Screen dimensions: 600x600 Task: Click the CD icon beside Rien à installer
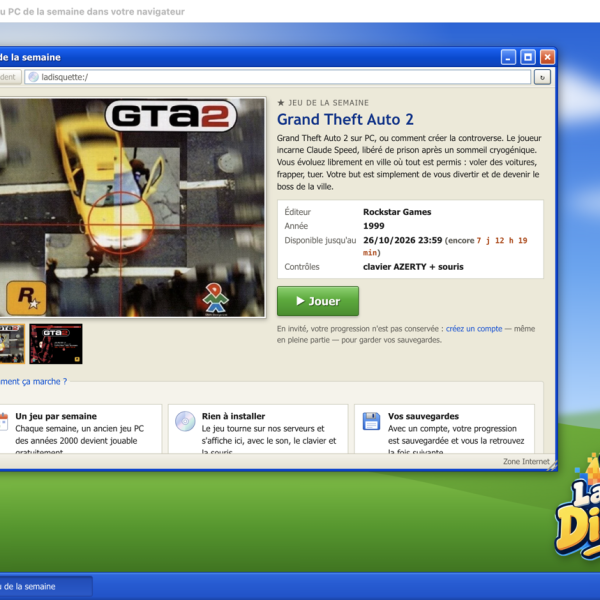pos(185,421)
